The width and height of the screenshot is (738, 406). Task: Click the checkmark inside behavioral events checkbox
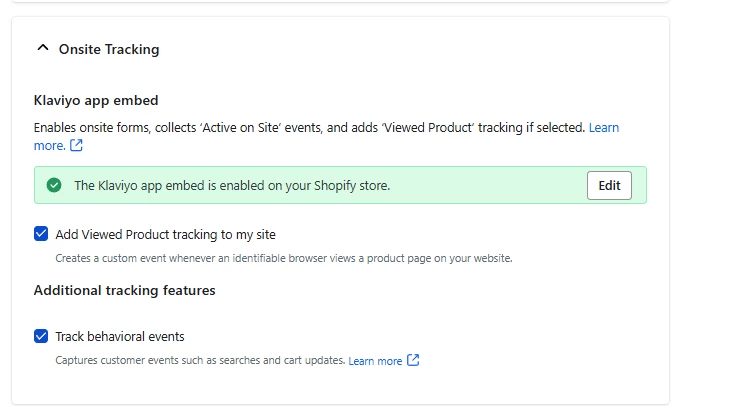pyautogui.click(x=41, y=336)
